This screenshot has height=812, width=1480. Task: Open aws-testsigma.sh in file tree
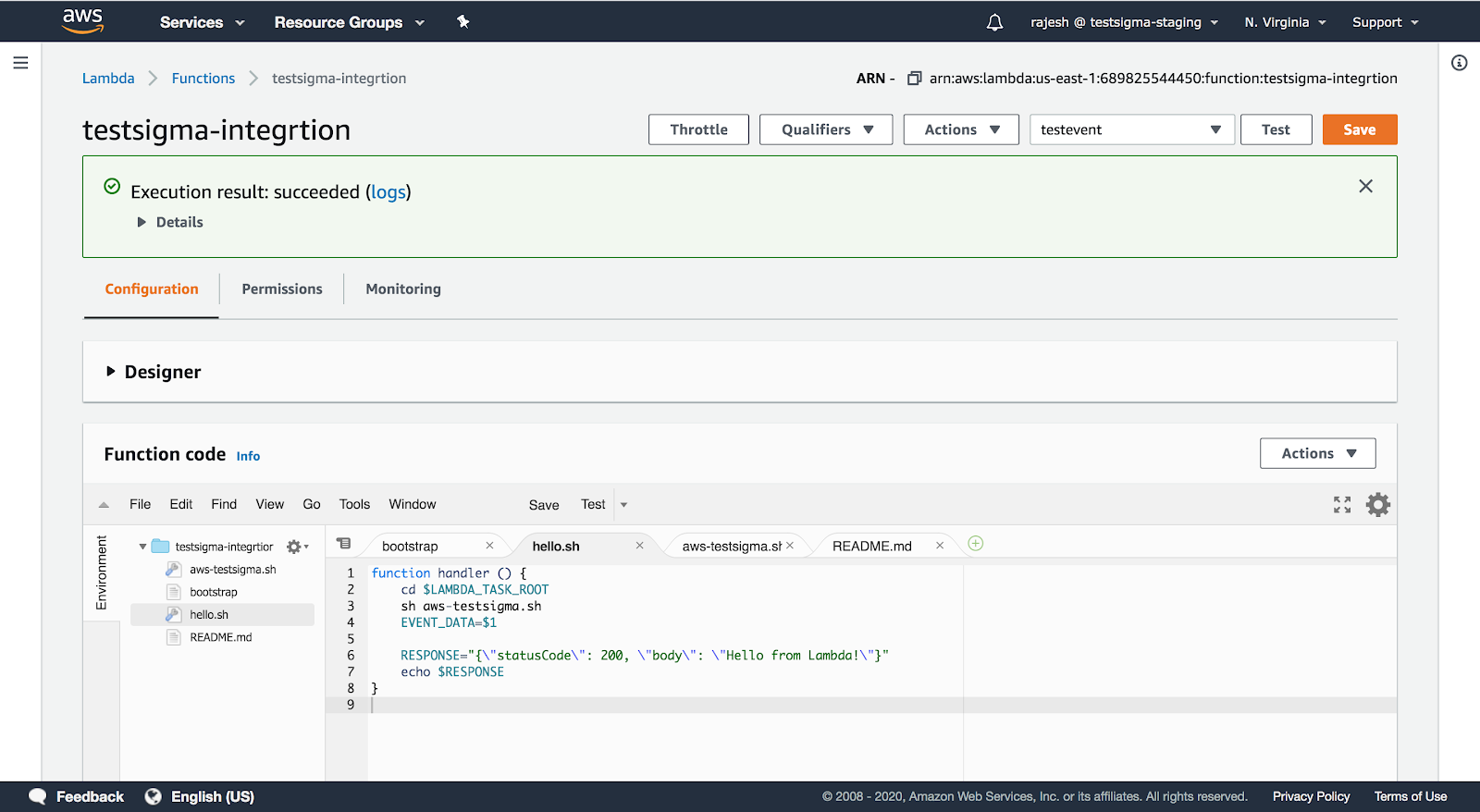(232, 570)
